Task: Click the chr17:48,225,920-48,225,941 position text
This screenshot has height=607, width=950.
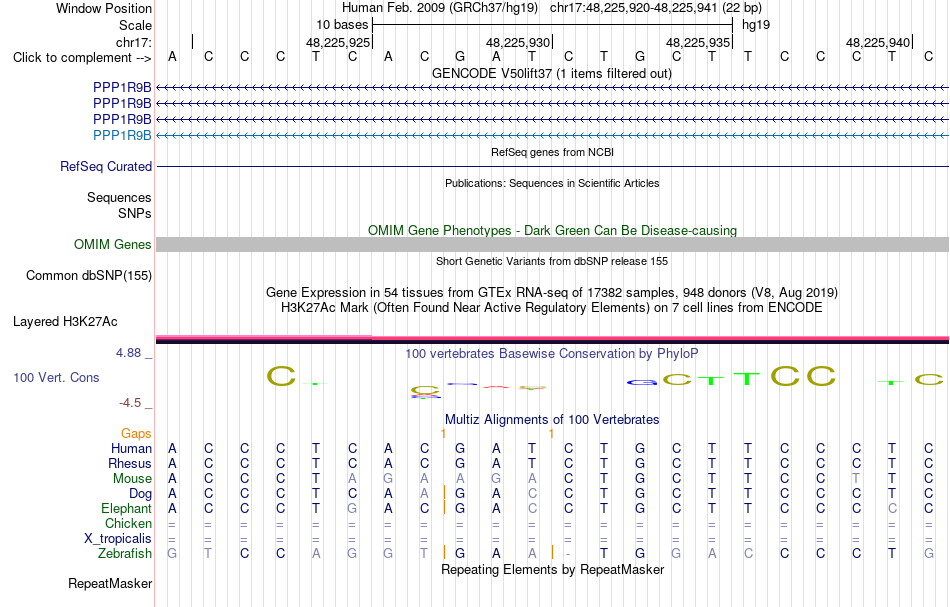Action: tap(656, 8)
